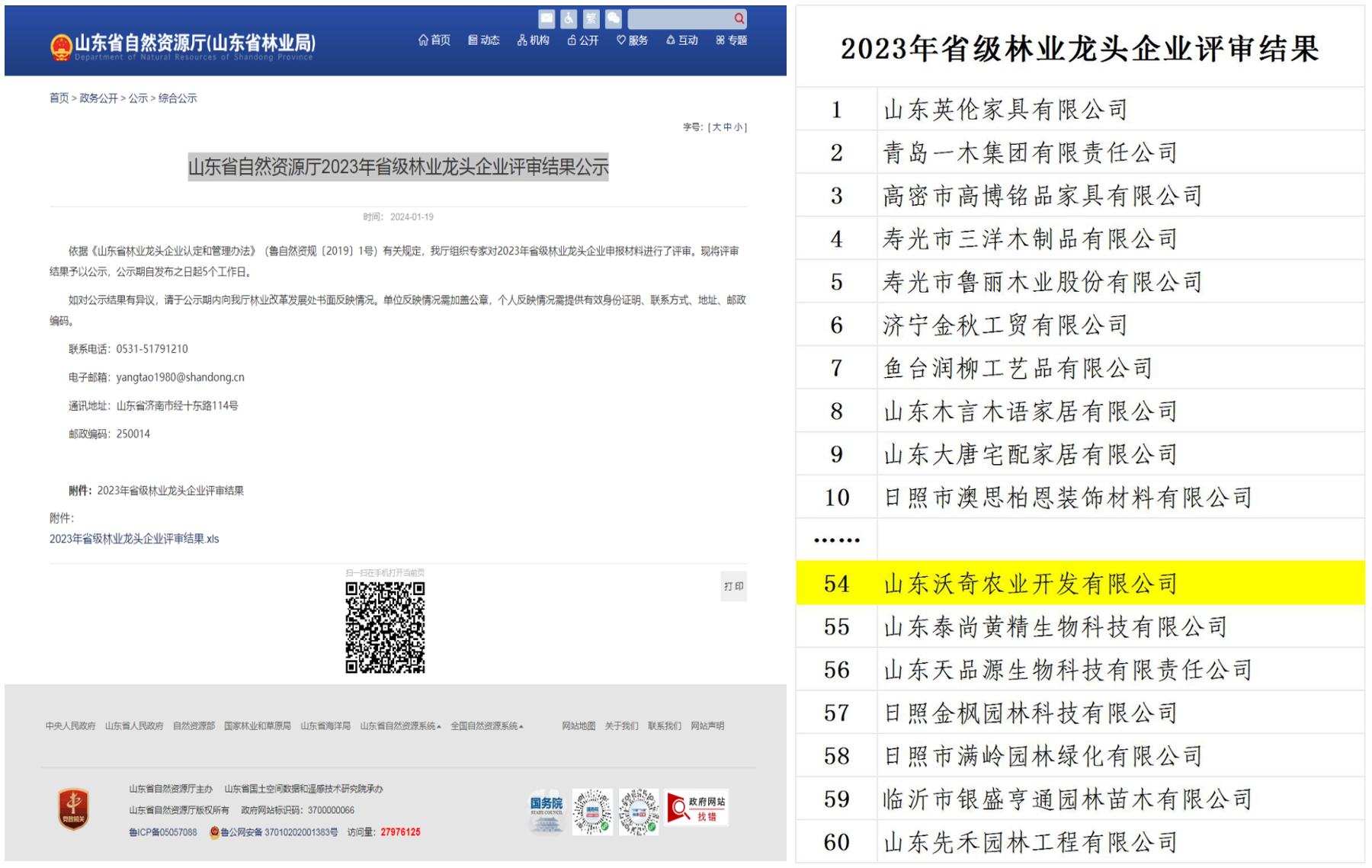Open 自然资源部 footer link

tap(194, 725)
